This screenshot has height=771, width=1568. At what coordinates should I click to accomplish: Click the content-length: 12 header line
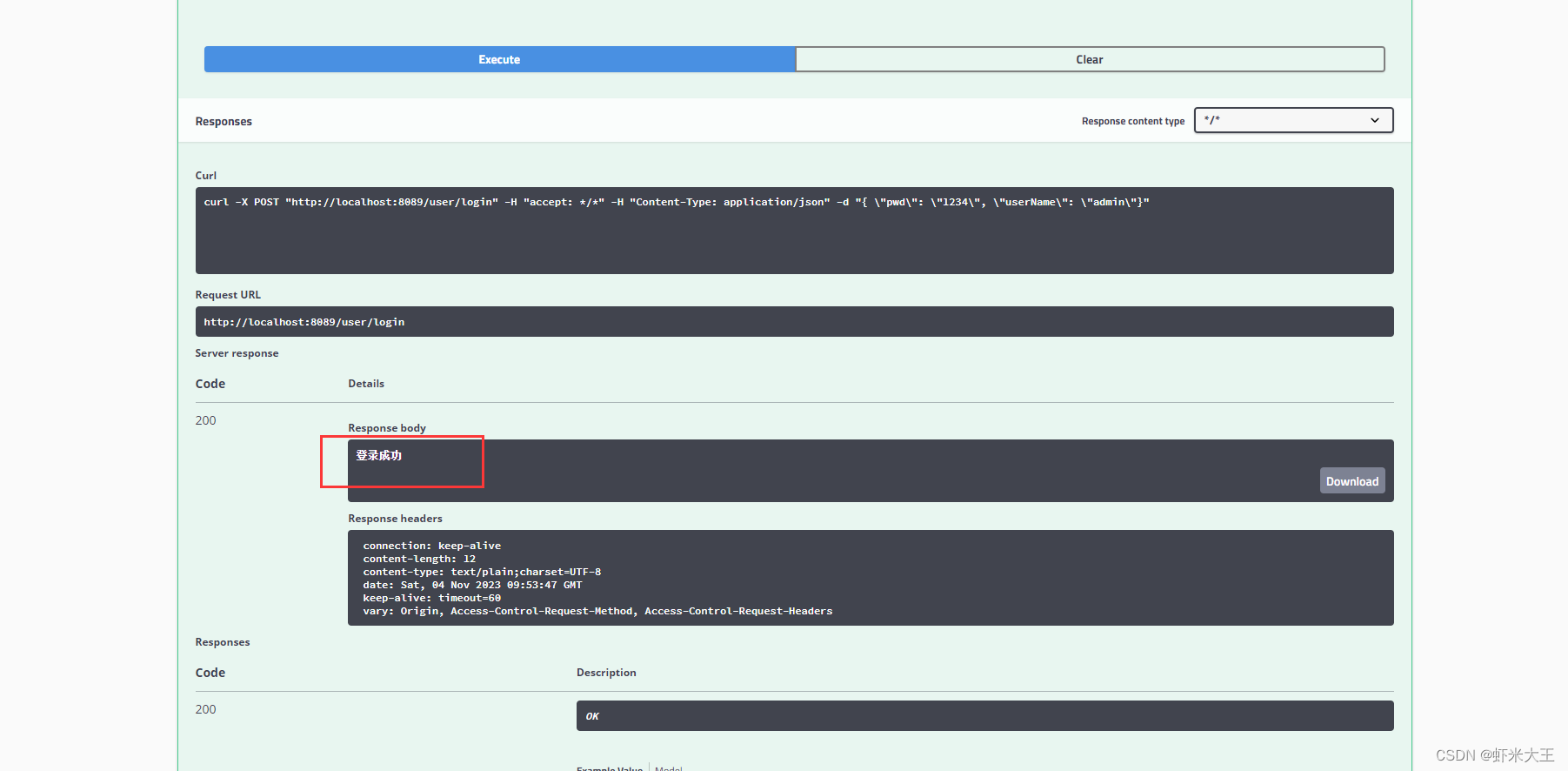coord(419,559)
